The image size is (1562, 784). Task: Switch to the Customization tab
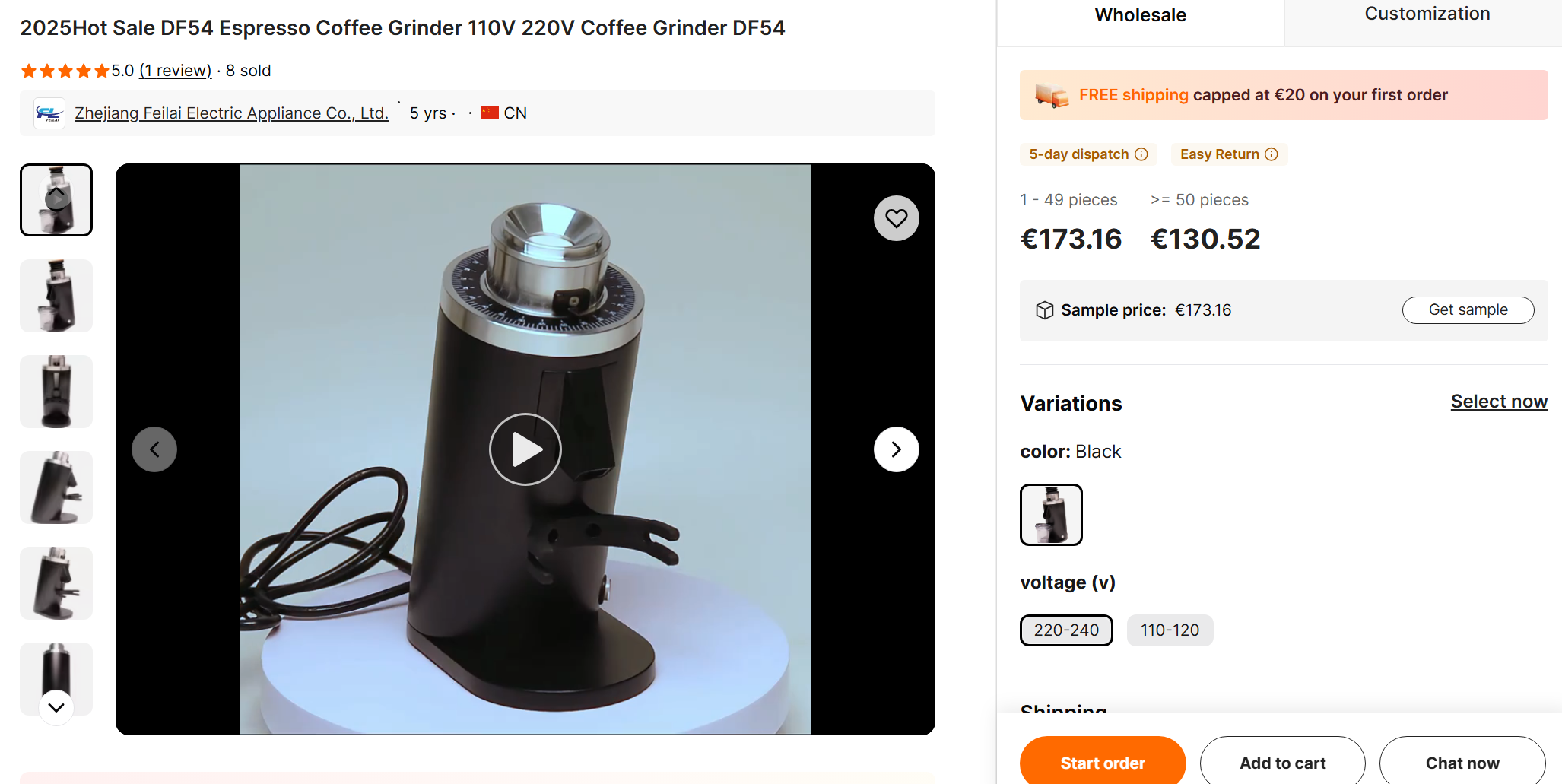pos(1427,14)
